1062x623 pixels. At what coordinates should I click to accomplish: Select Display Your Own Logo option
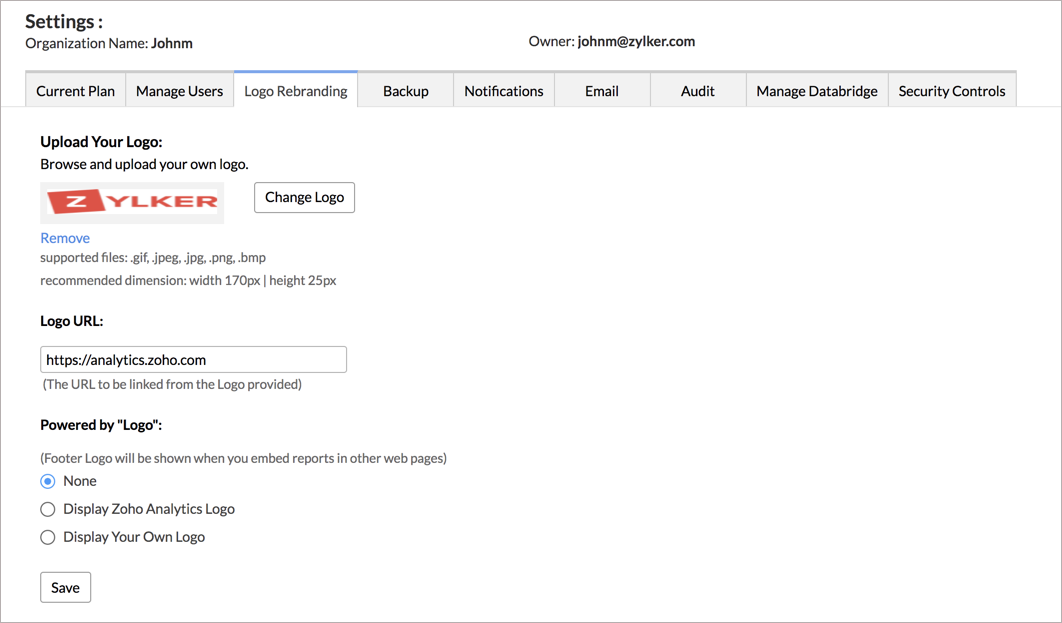(x=48, y=537)
